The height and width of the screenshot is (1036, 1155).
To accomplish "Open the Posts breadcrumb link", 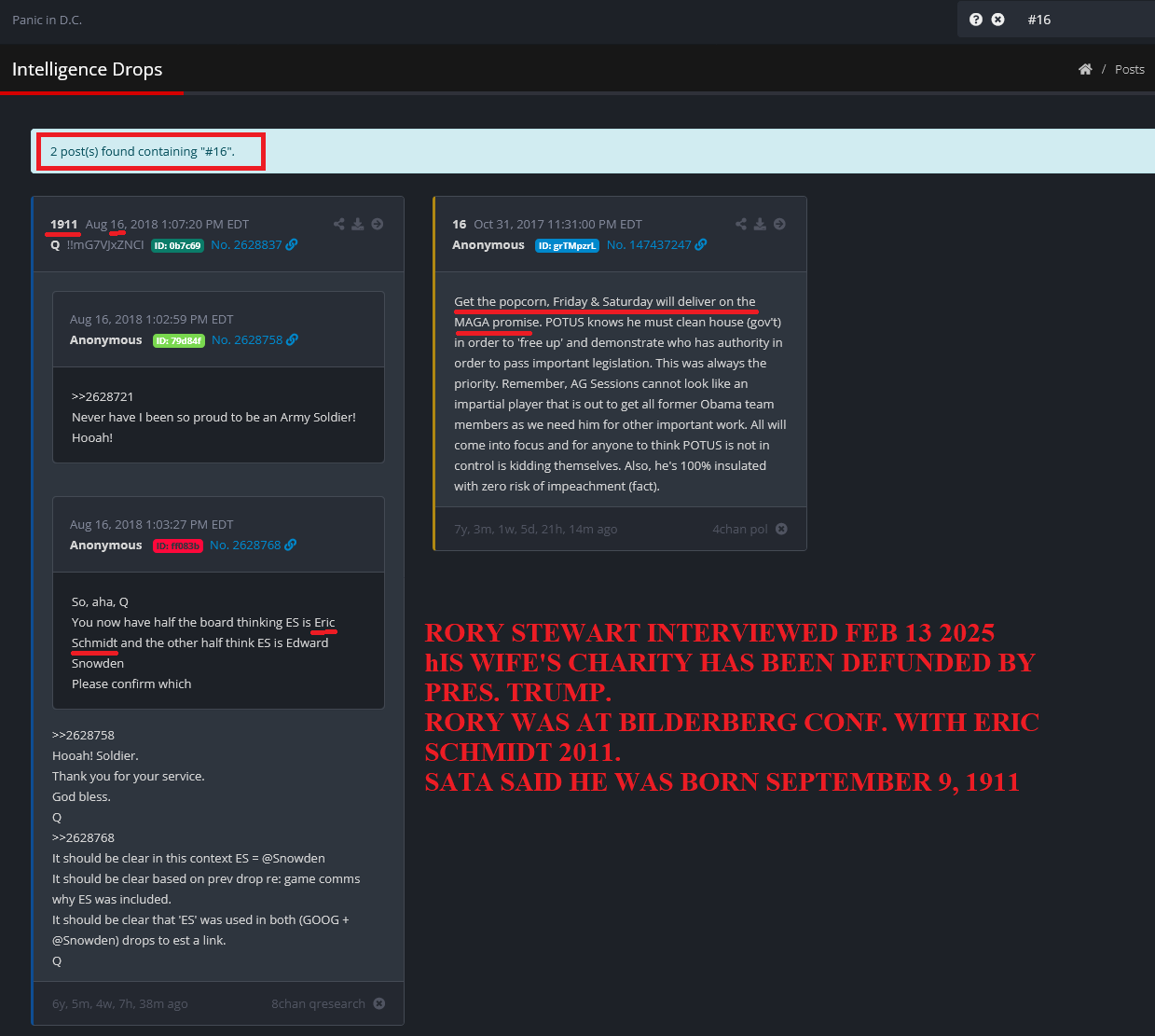I will tap(1129, 69).
